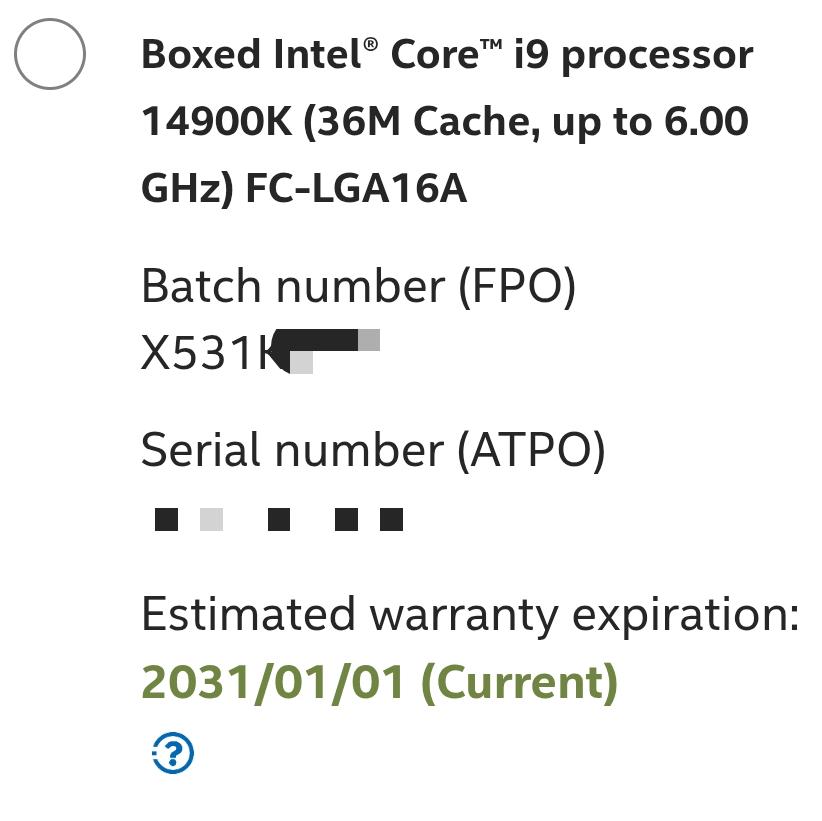Click the 'Serial number (ATPO)' label
The height and width of the screenshot is (821, 822).
click(x=372, y=451)
